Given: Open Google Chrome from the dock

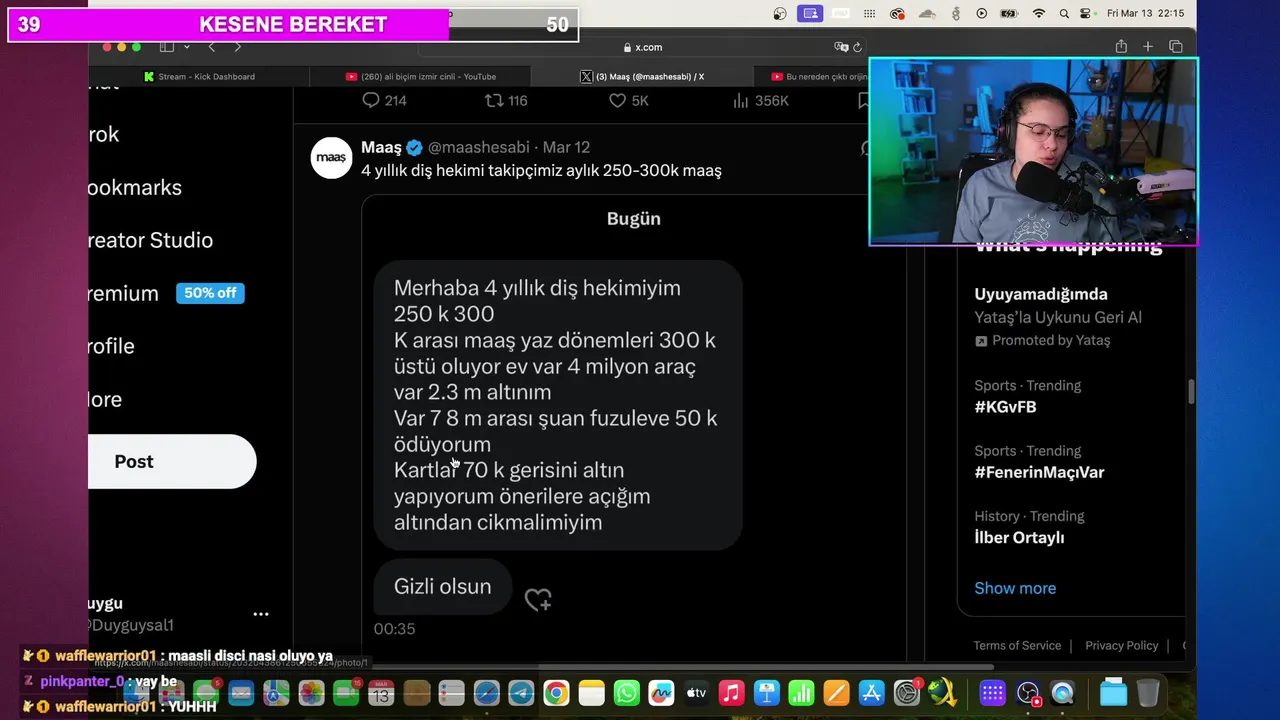Looking at the screenshot, I should [x=556, y=693].
